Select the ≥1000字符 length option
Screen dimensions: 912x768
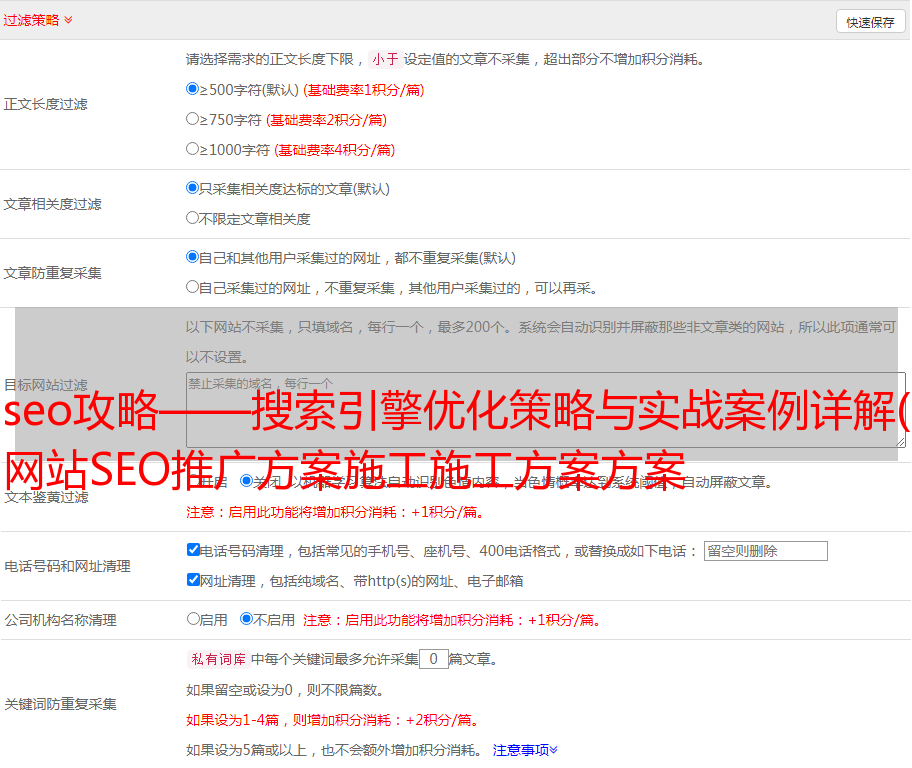(193, 149)
